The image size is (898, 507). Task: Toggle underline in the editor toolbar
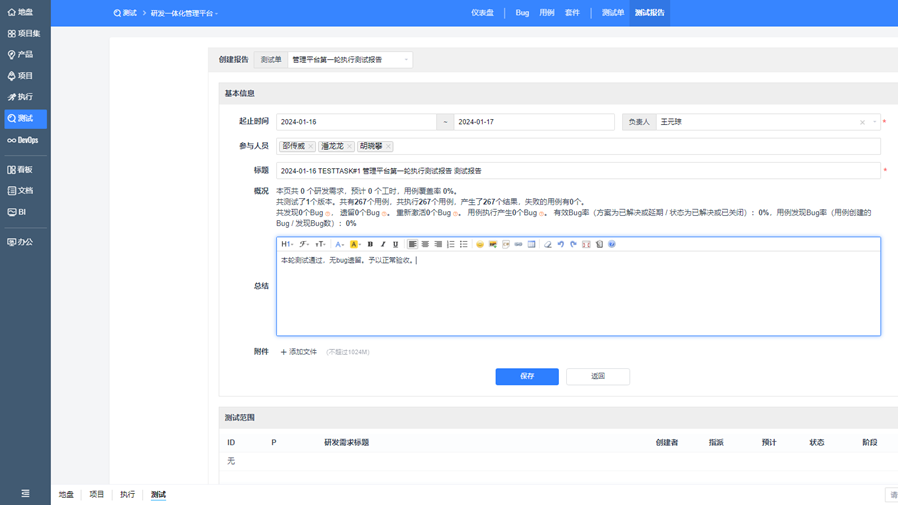pyautogui.click(x=395, y=244)
